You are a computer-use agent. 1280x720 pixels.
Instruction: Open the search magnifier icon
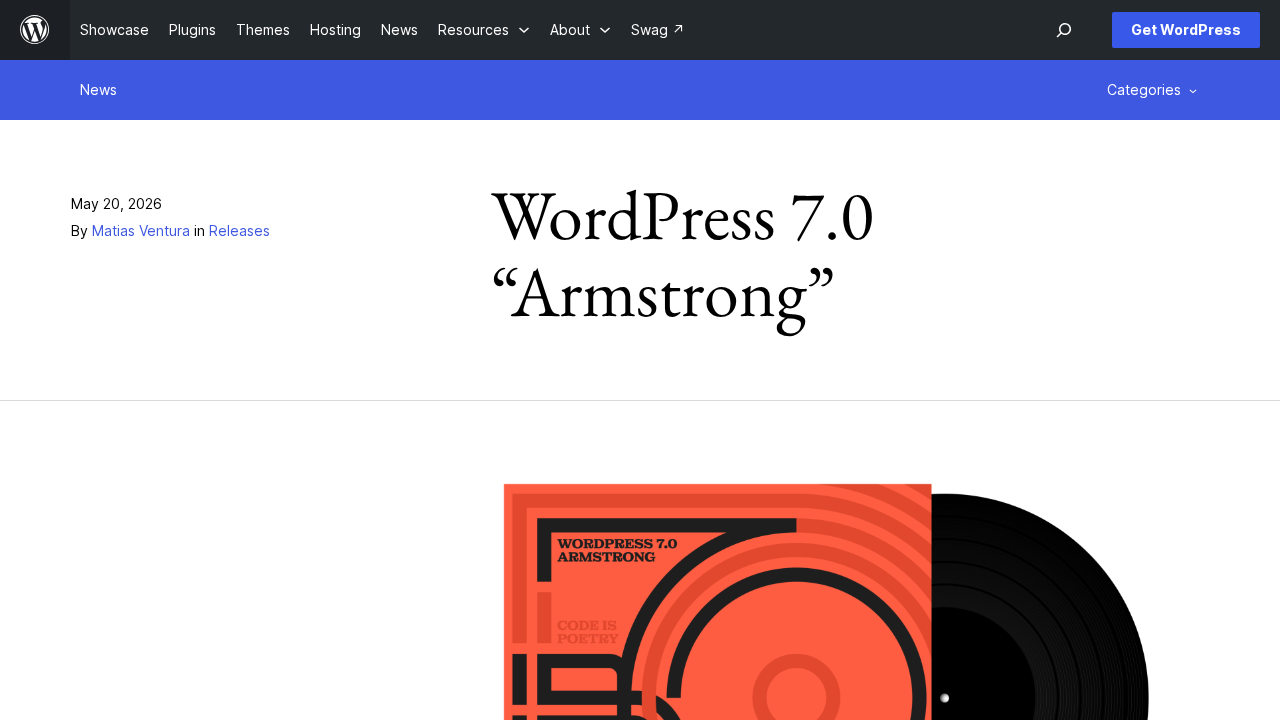click(x=1064, y=30)
